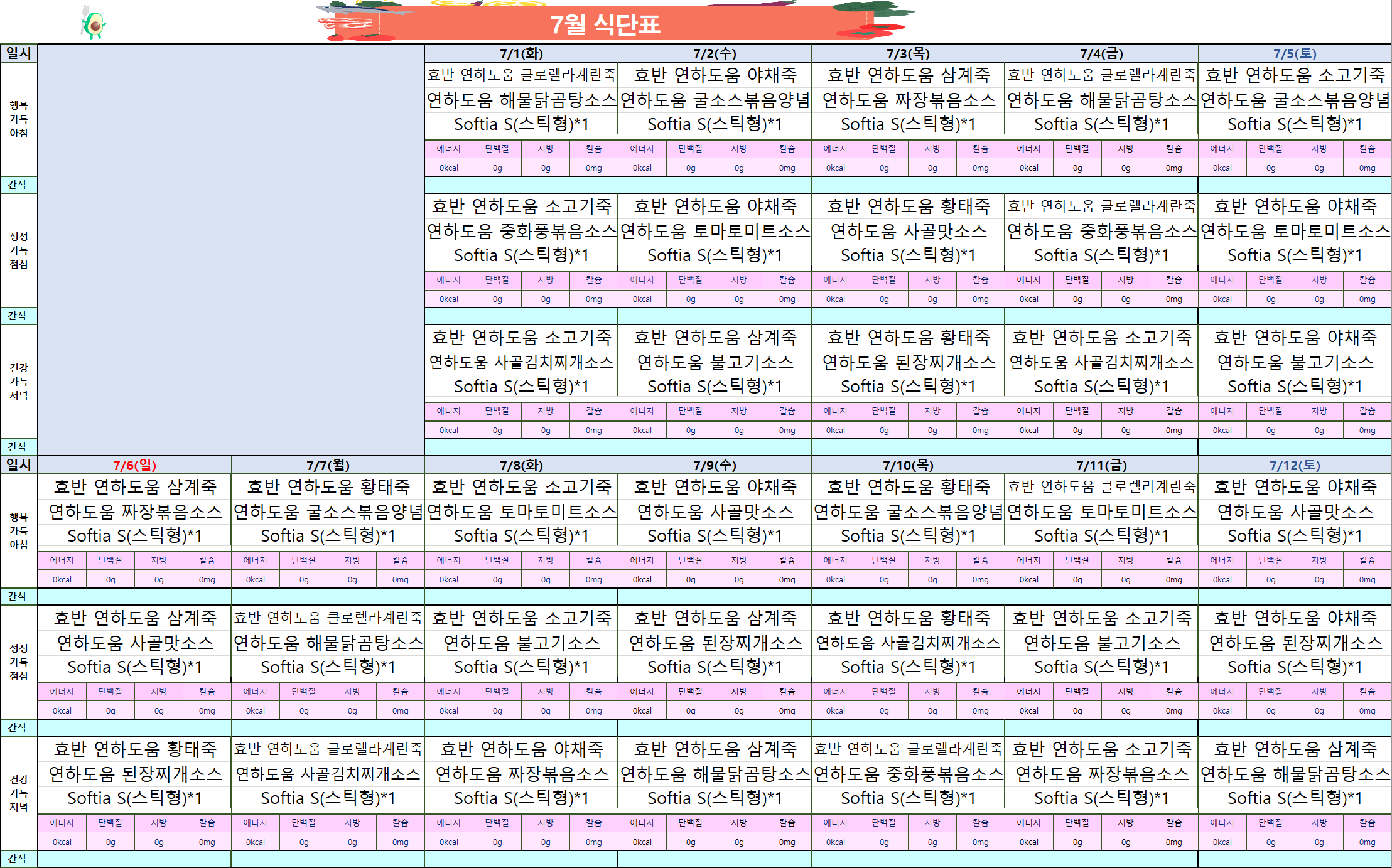Viewport: 1392px width, 868px height.
Task: Click '효반 연하도움 황태죽' in 7/6 dinner
Action: click(134, 749)
